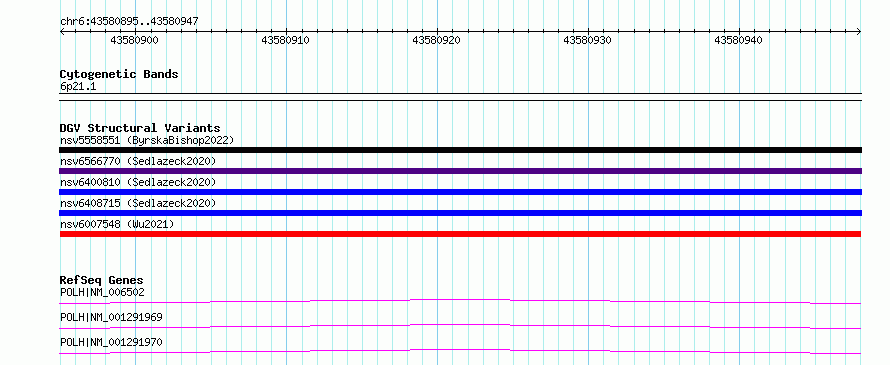Click variant label nsv5558551 (ByrskaBishop2022)
This screenshot has height=365, width=890.
pyautogui.click(x=146, y=140)
